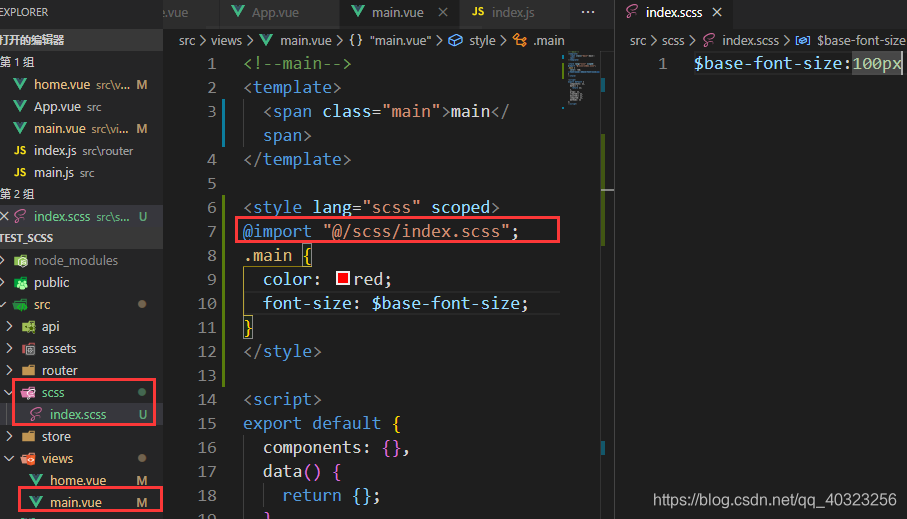Screen dimensions: 907x519
Task: Close the index.scss tab in the right editor
Action: tap(717, 12)
